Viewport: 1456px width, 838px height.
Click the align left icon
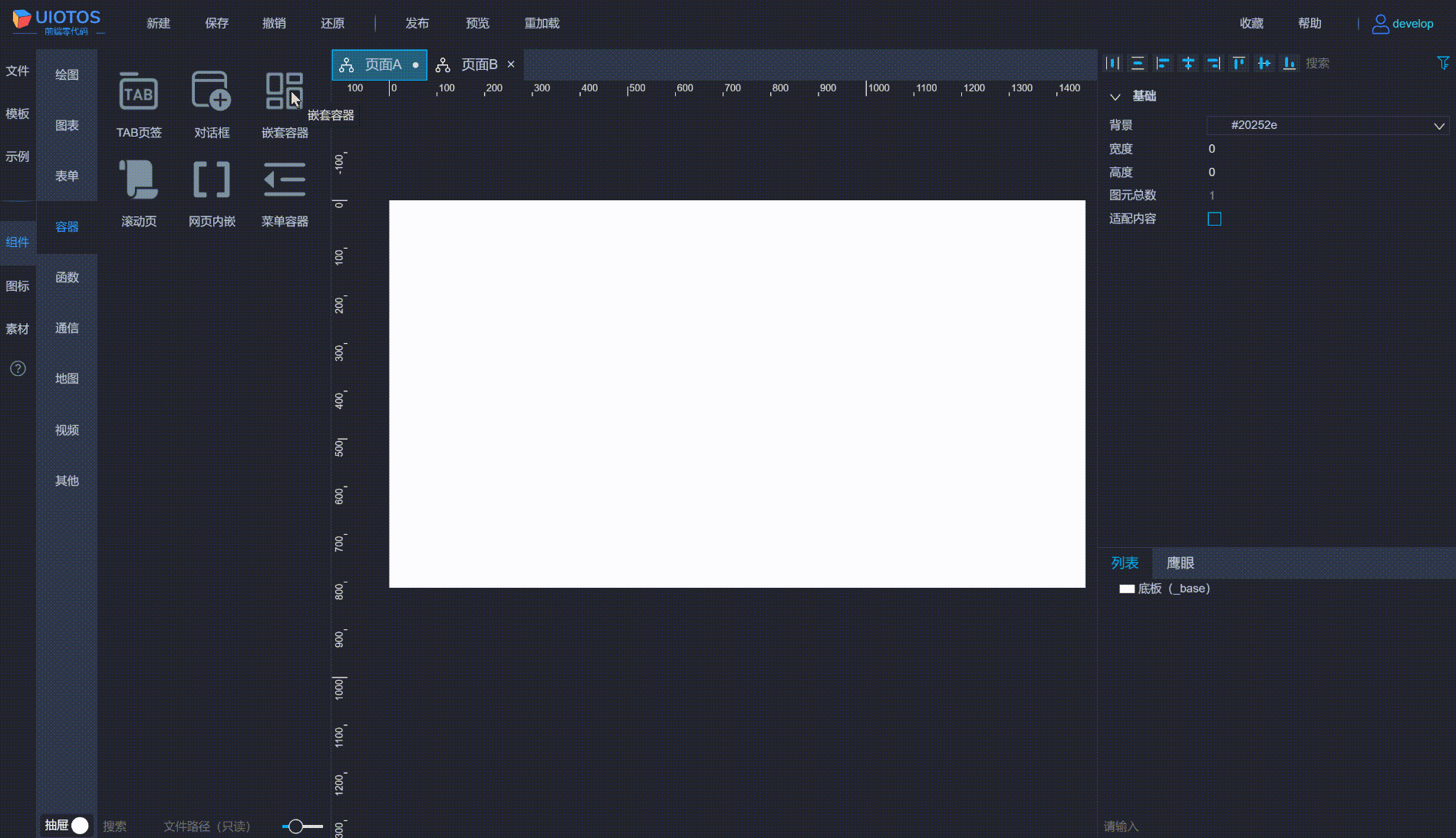1163,63
